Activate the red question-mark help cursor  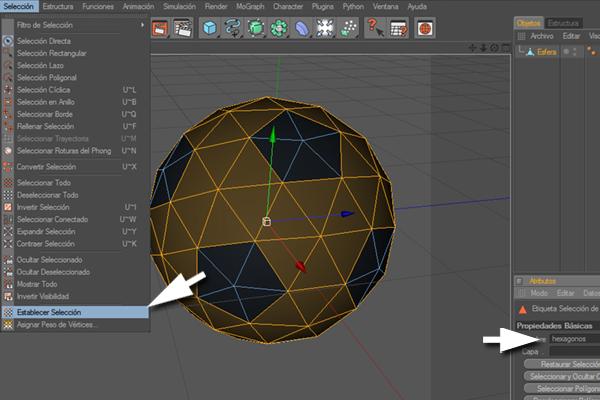point(375,28)
